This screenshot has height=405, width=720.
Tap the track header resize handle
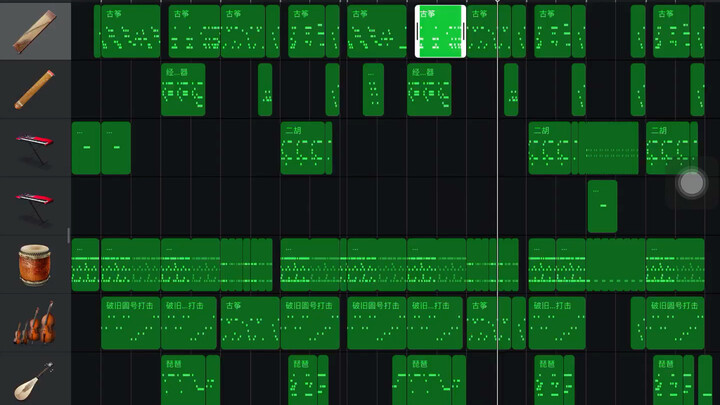[x=69, y=235]
